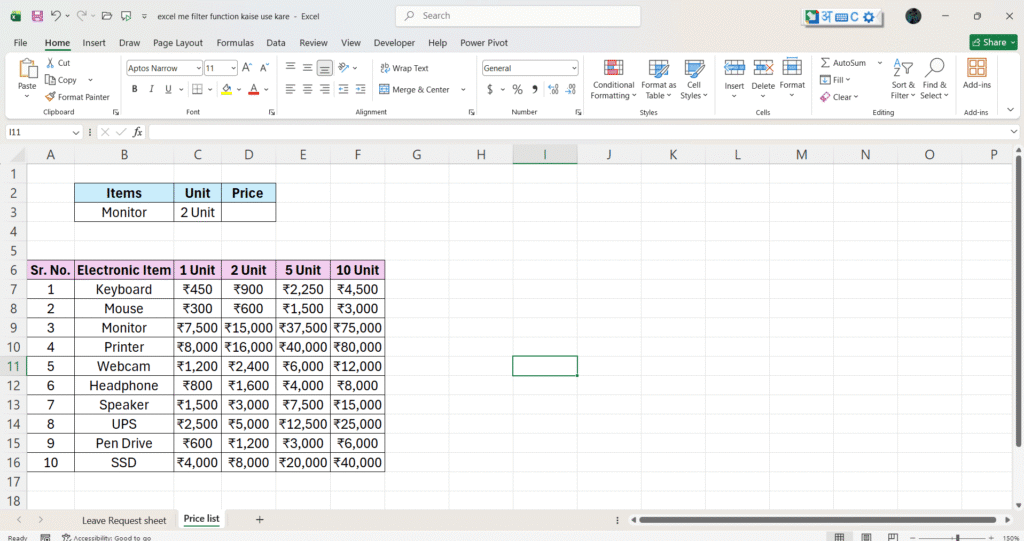
Task: Click the Undo arrow icon
Action: [56, 16]
